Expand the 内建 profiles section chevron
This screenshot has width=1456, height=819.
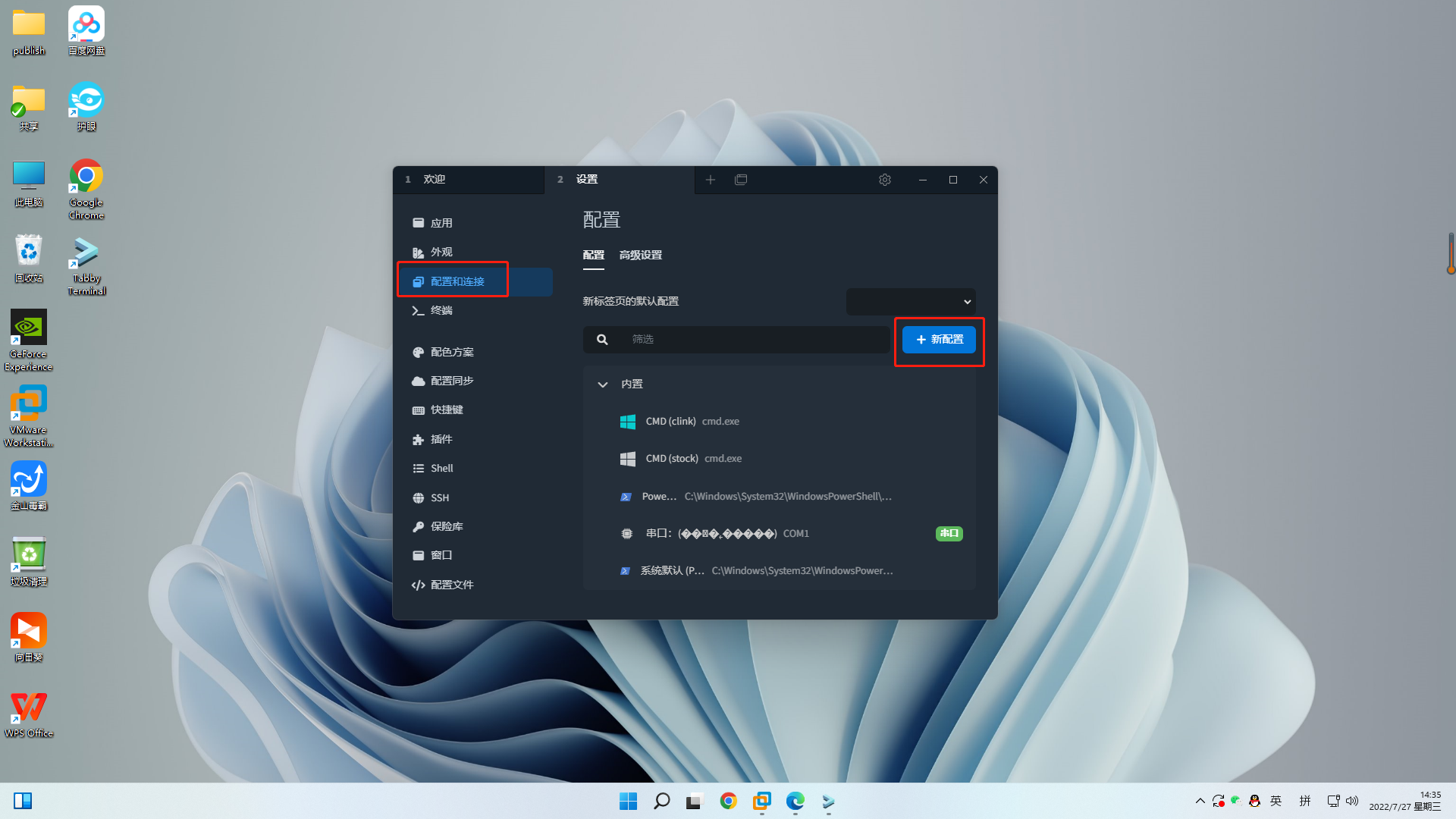point(601,384)
